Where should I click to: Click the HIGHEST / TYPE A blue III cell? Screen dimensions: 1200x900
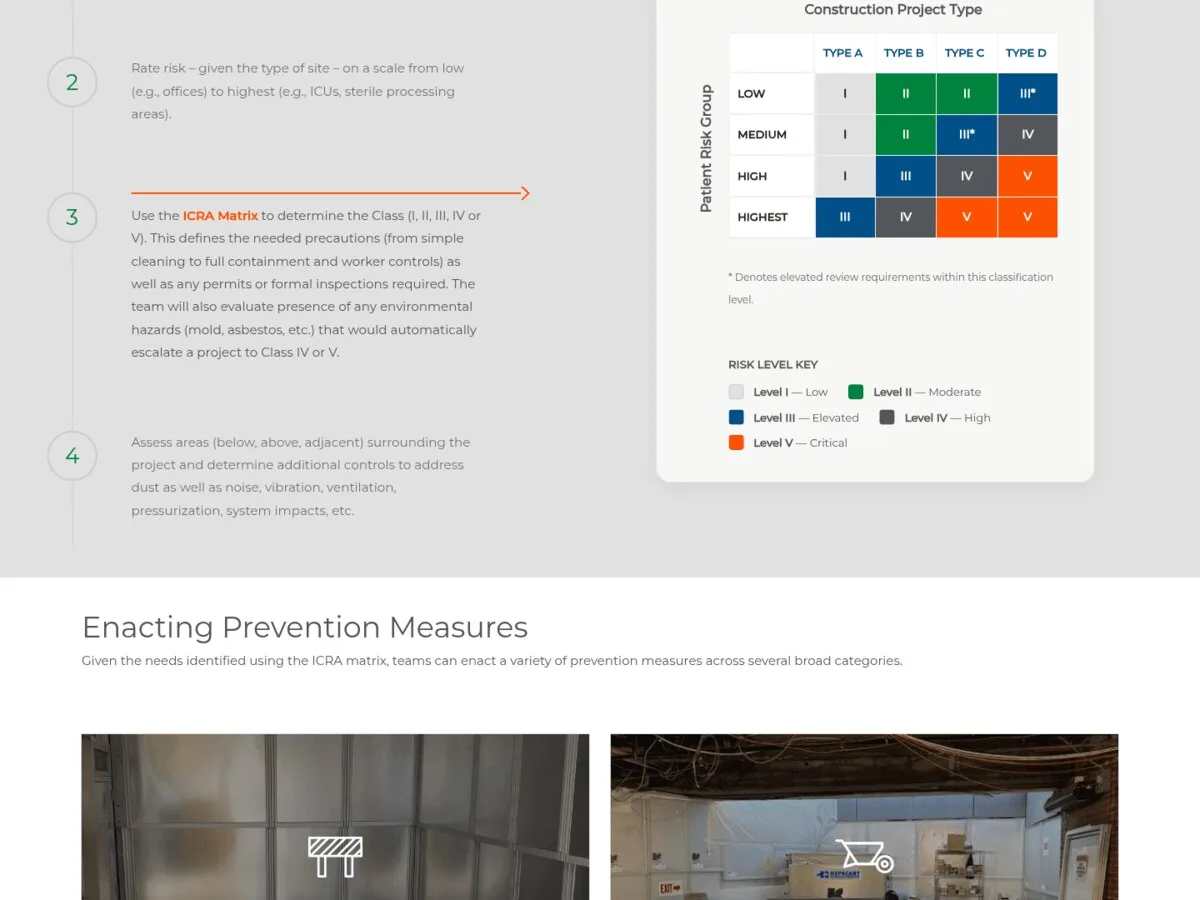click(845, 217)
